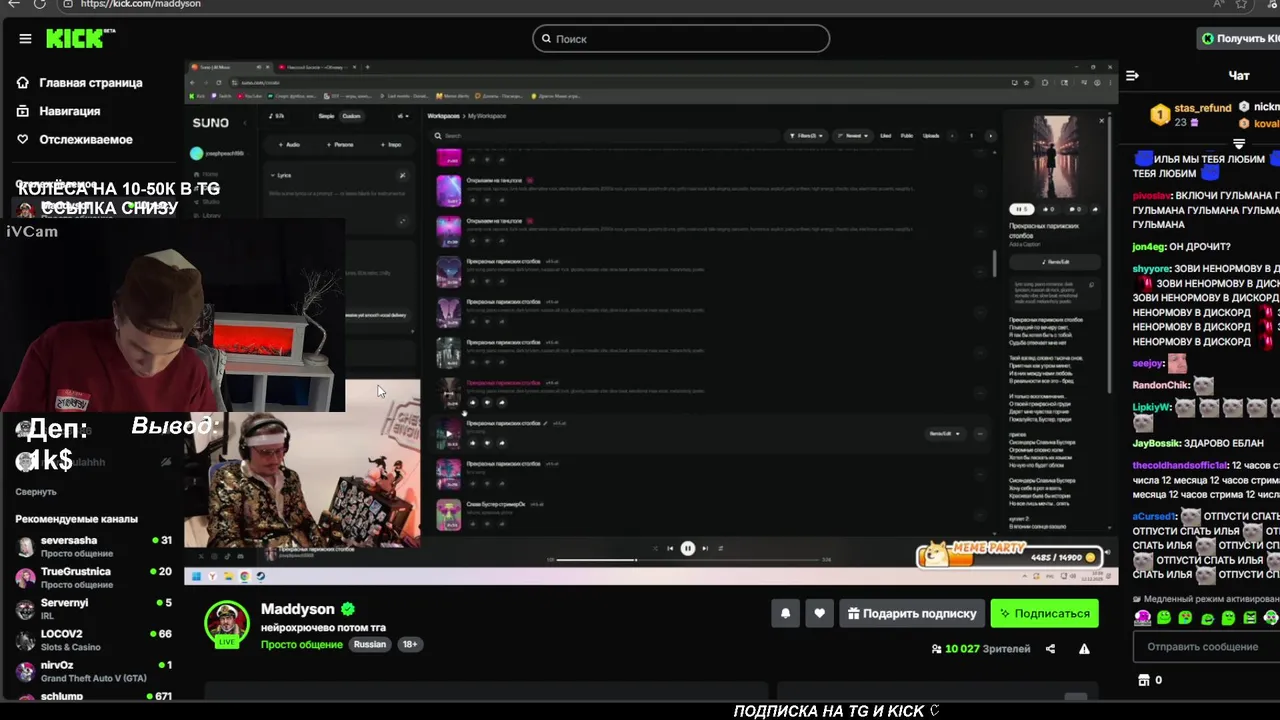Expand the chat leaderboard arrow
This screenshot has width=1280, height=720.
pos(1238,144)
